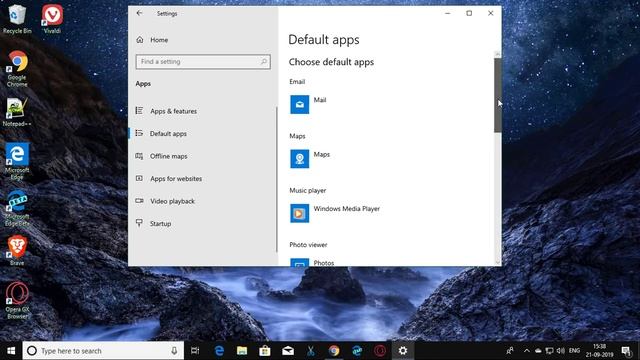Open Action Center notifications icon
This screenshot has height=360, width=640.
[x=626, y=351]
